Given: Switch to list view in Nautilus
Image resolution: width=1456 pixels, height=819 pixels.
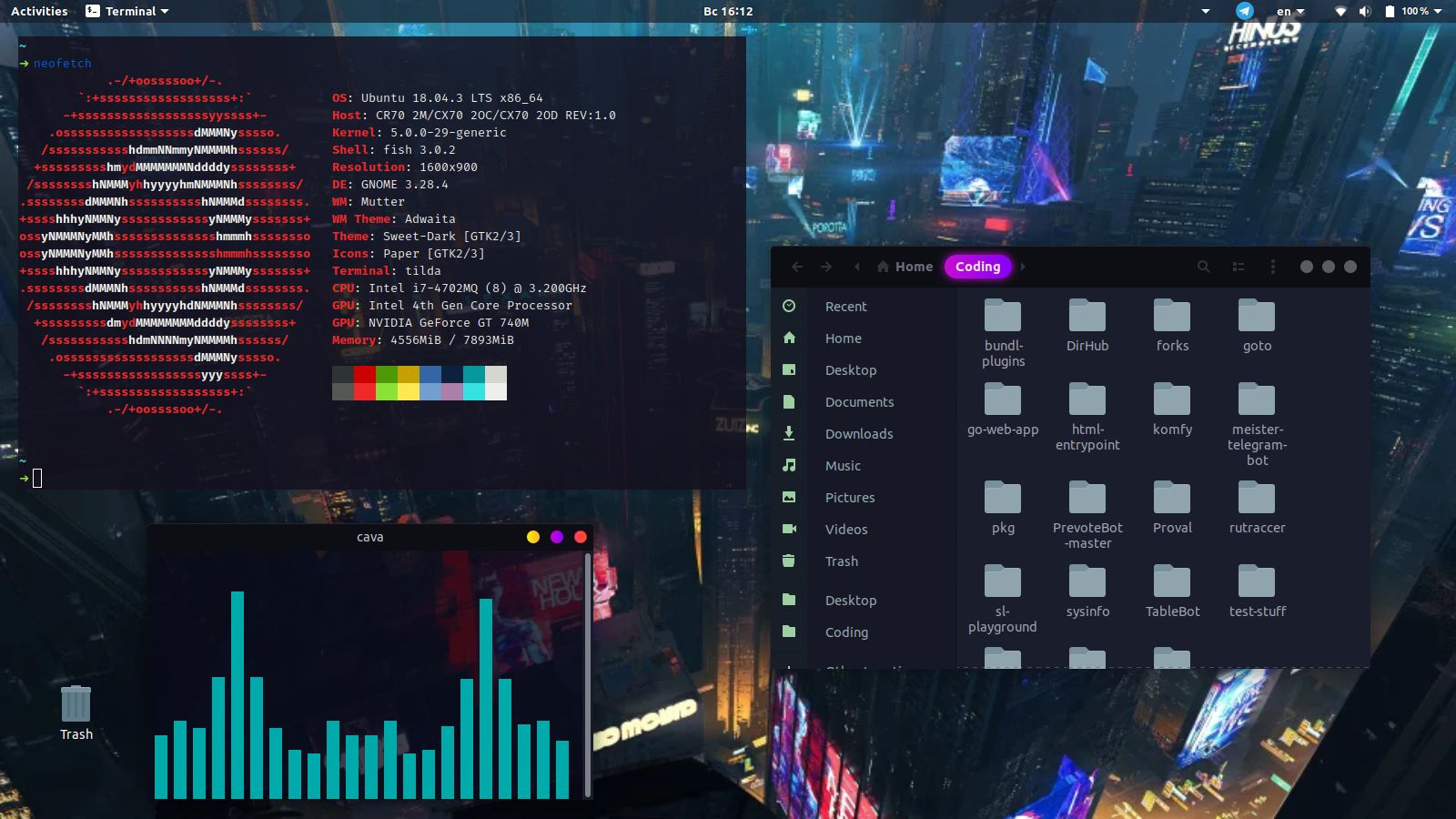Looking at the screenshot, I should (x=1239, y=267).
